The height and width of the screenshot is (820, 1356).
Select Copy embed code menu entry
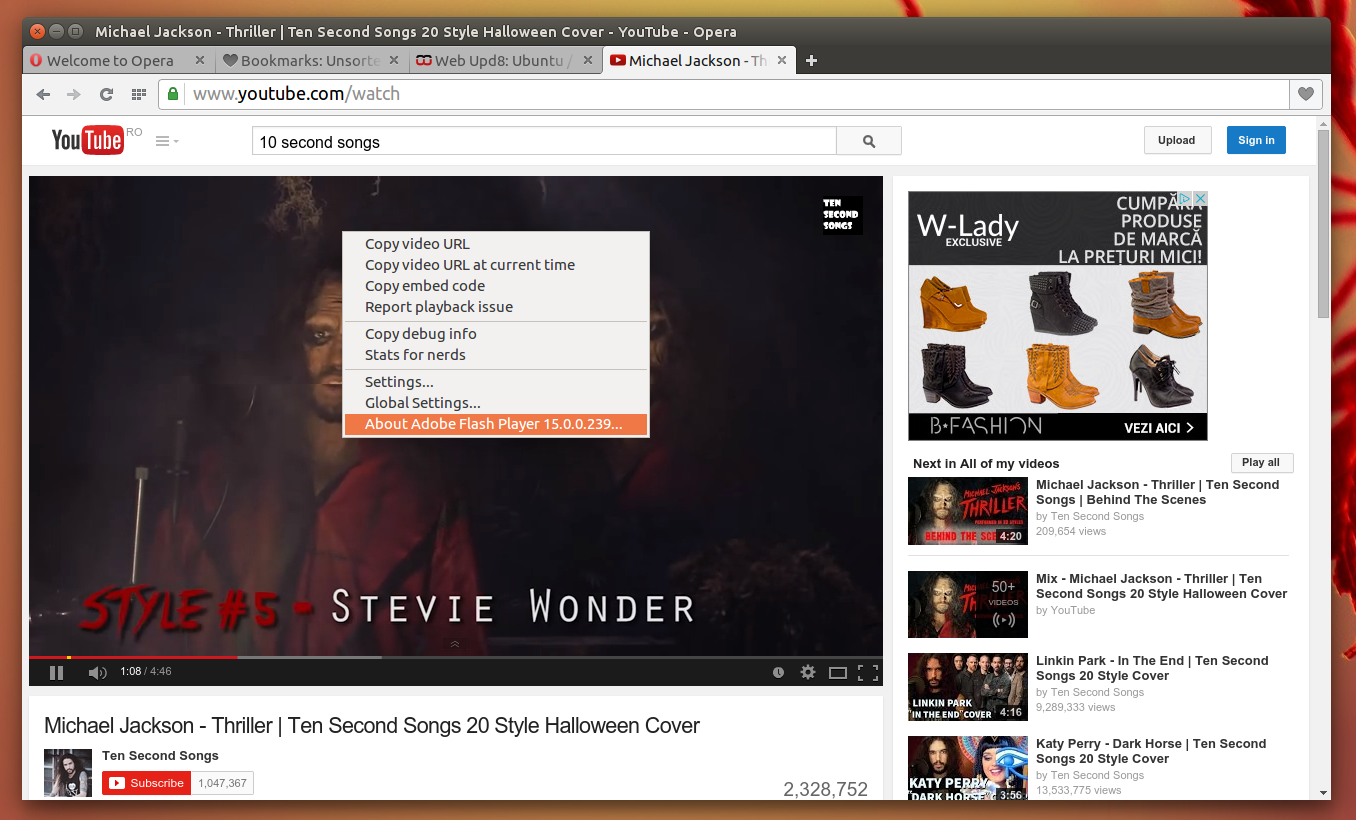click(496, 286)
